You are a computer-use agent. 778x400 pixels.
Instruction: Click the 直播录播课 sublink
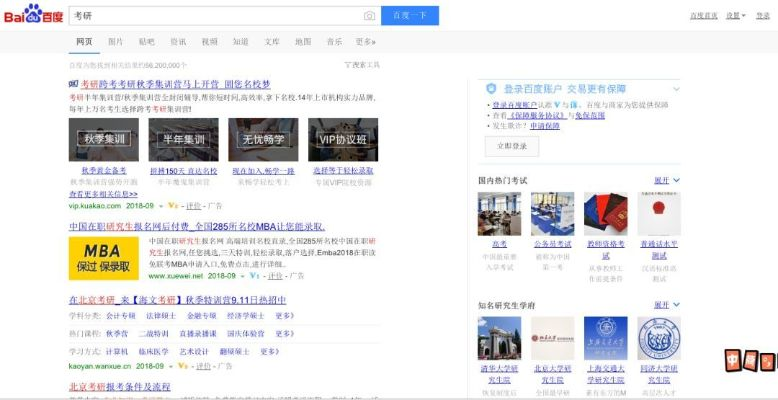[198, 333]
